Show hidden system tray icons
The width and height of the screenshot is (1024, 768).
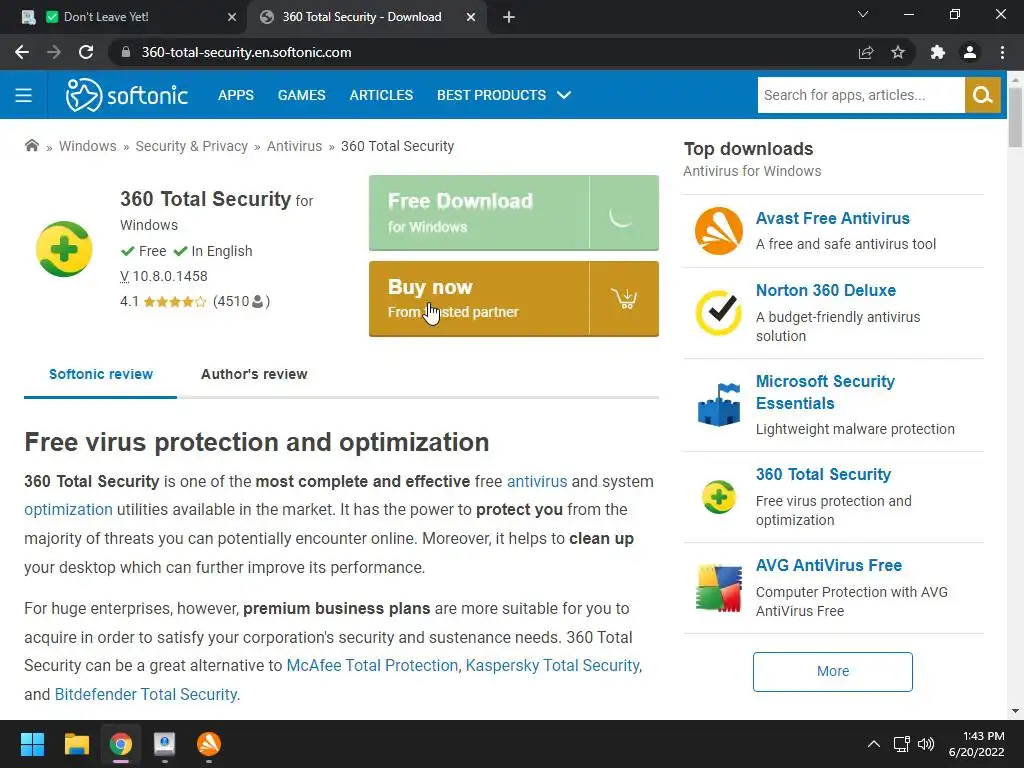873,744
